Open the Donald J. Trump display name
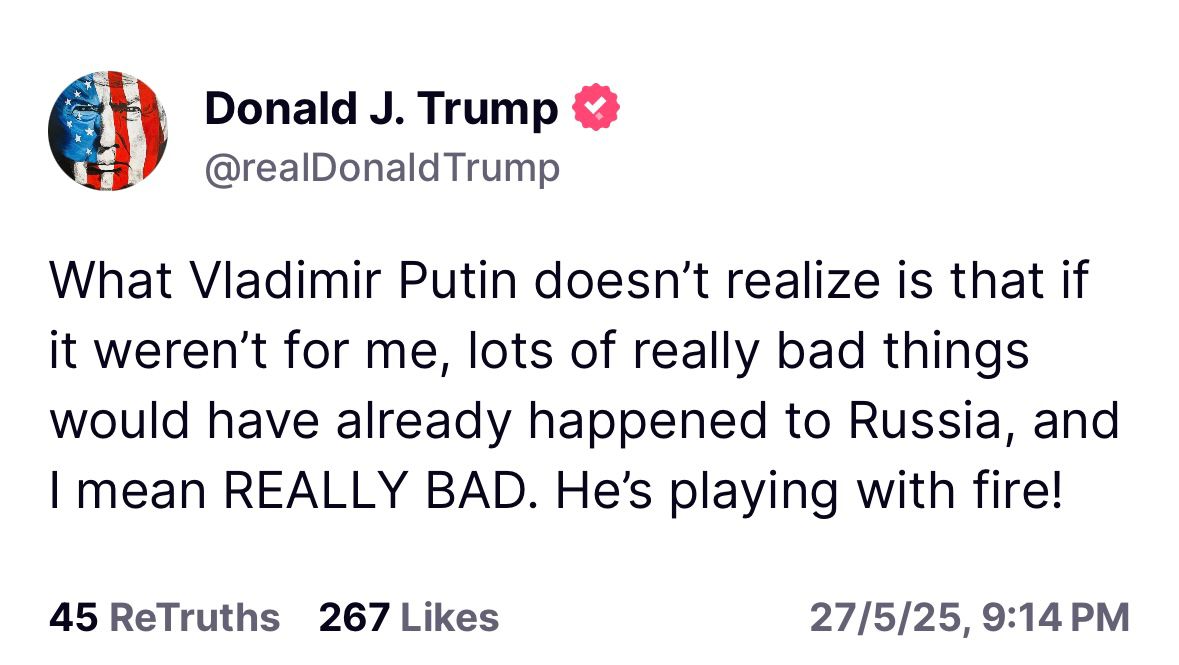The image size is (1179, 665). click(381, 109)
